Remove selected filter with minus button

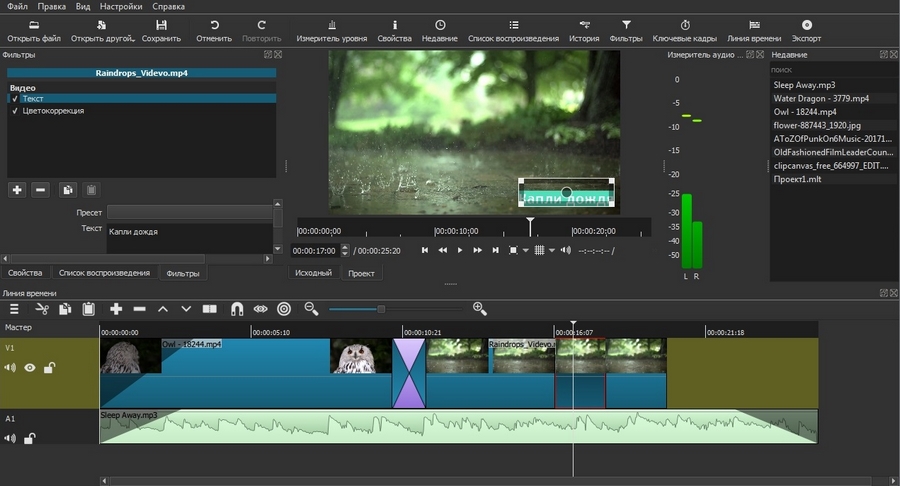coord(40,190)
